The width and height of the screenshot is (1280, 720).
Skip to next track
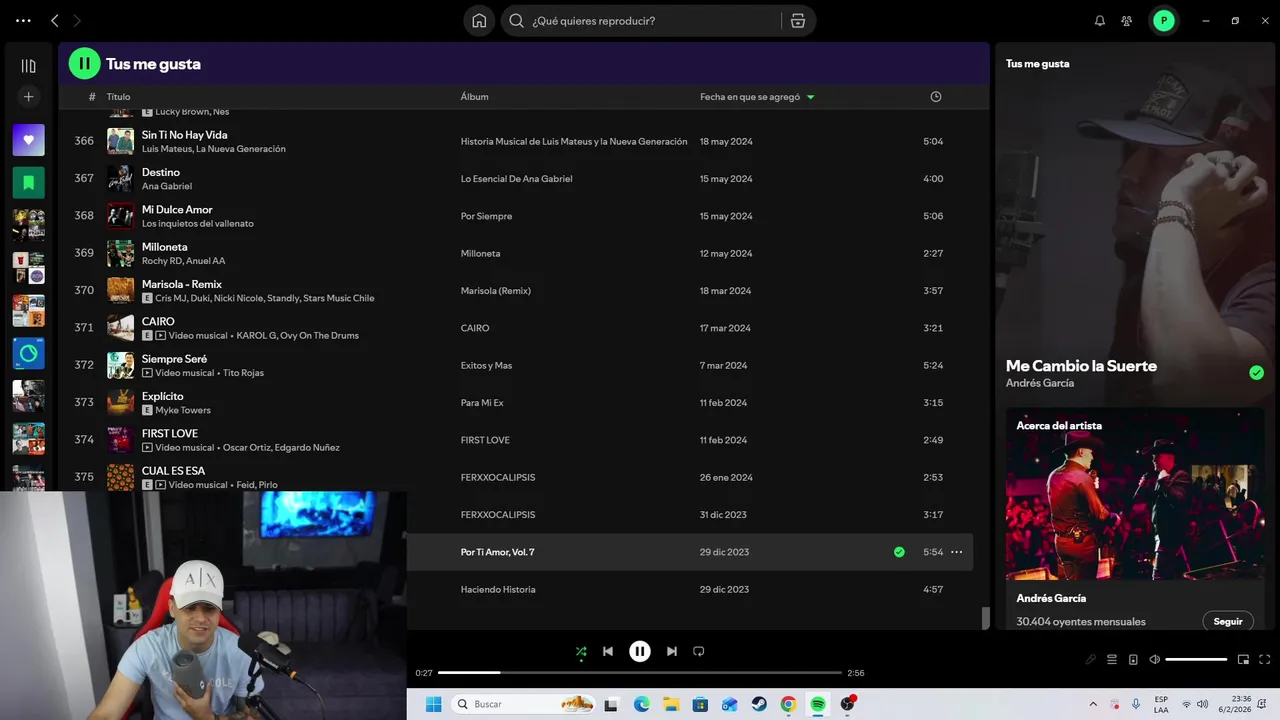[672, 651]
